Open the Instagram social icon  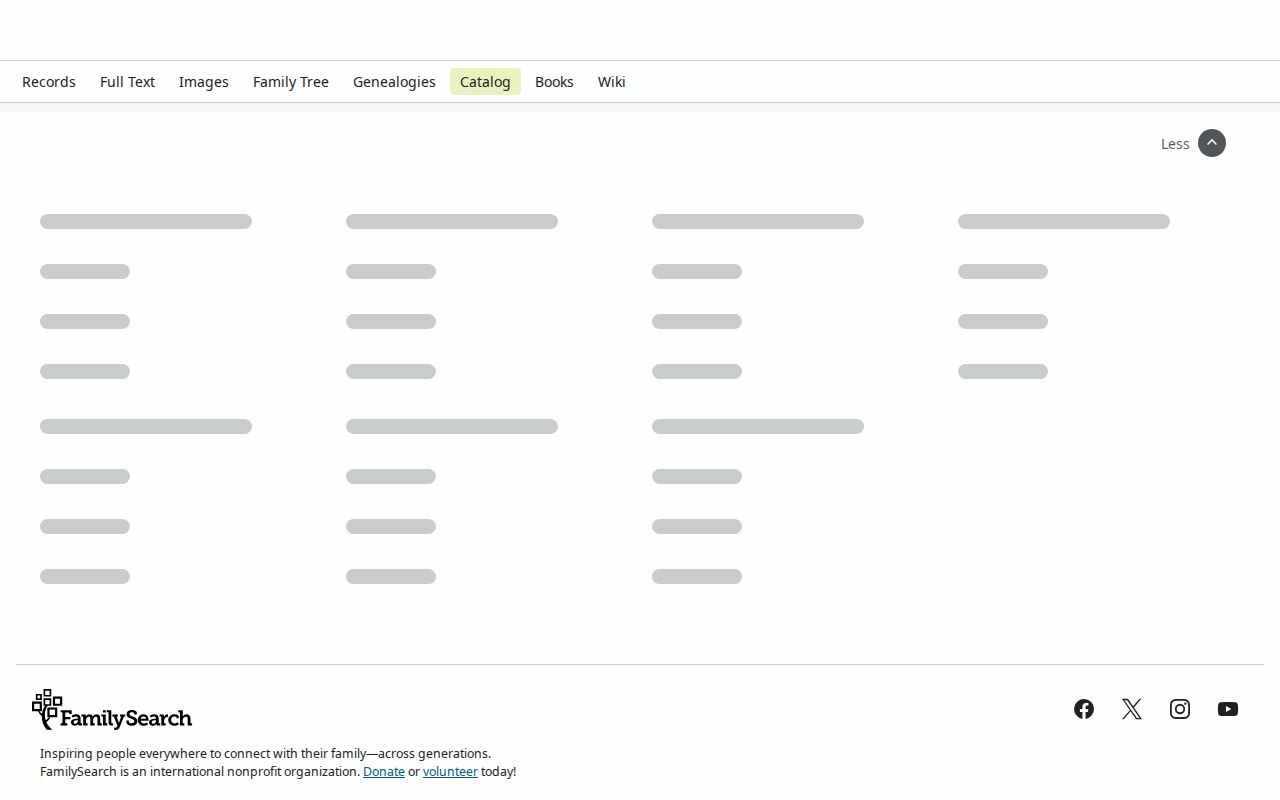point(1180,709)
